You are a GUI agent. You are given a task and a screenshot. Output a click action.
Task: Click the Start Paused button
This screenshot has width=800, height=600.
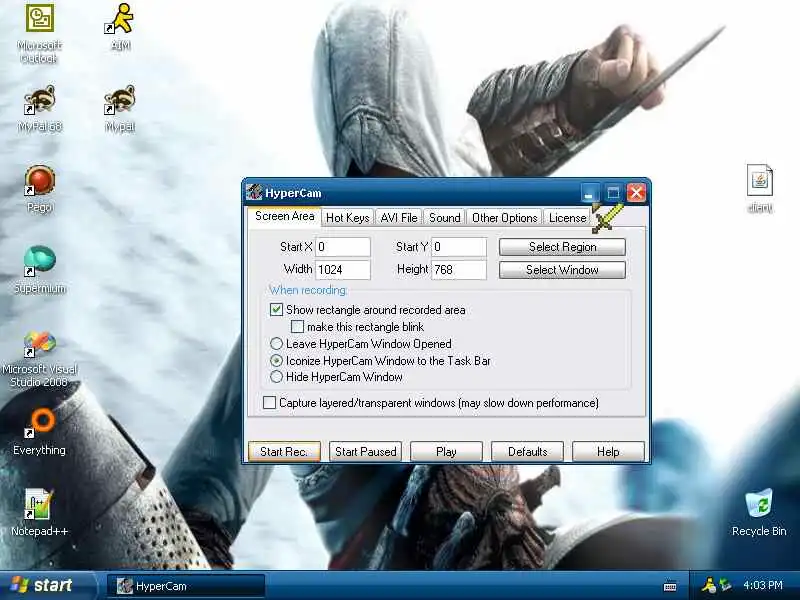(x=365, y=452)
